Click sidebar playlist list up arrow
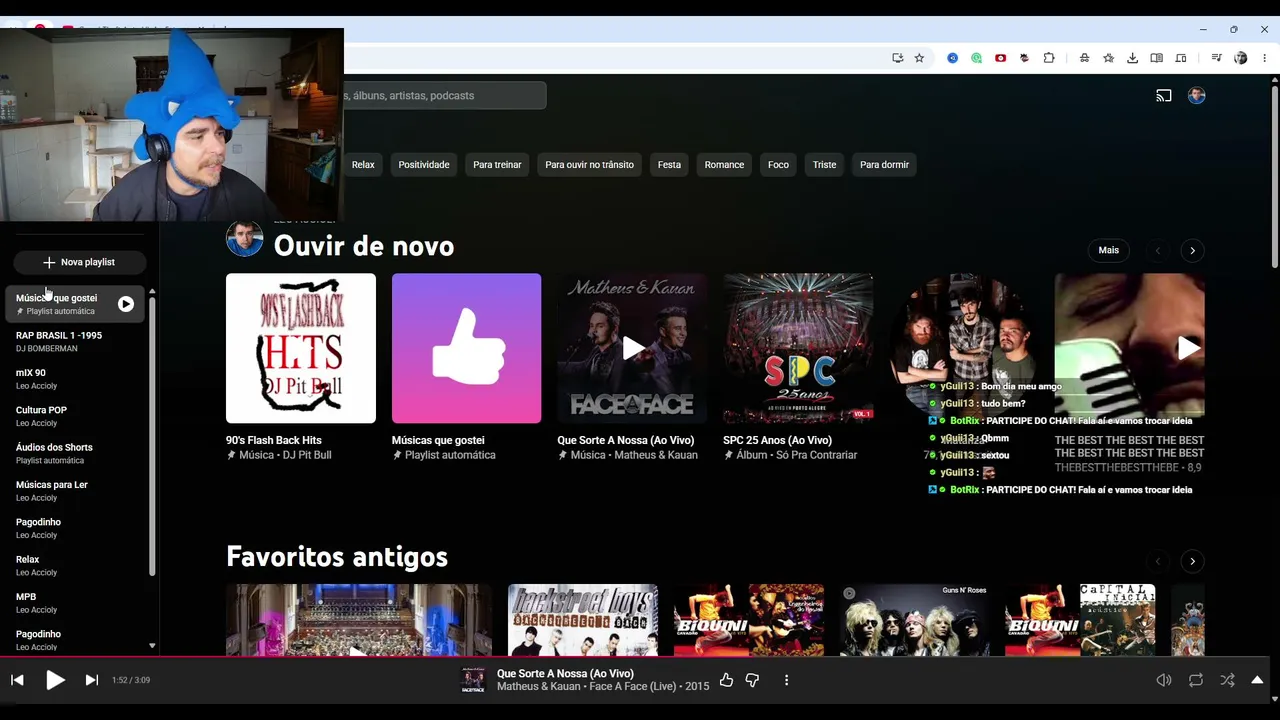1280x720 pixels. tap(152, 292)
